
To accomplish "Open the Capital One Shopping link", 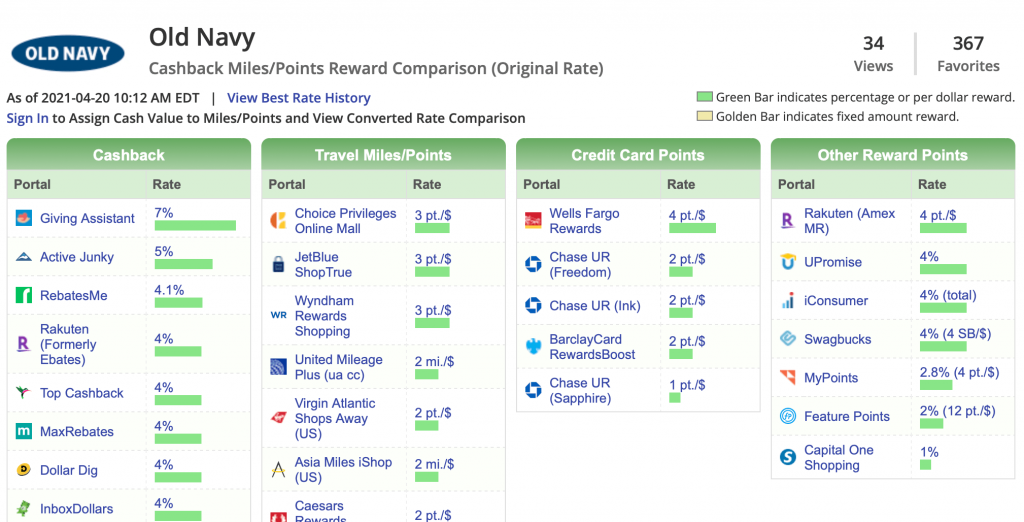I will pyautogui.click(x=839, y=457).
